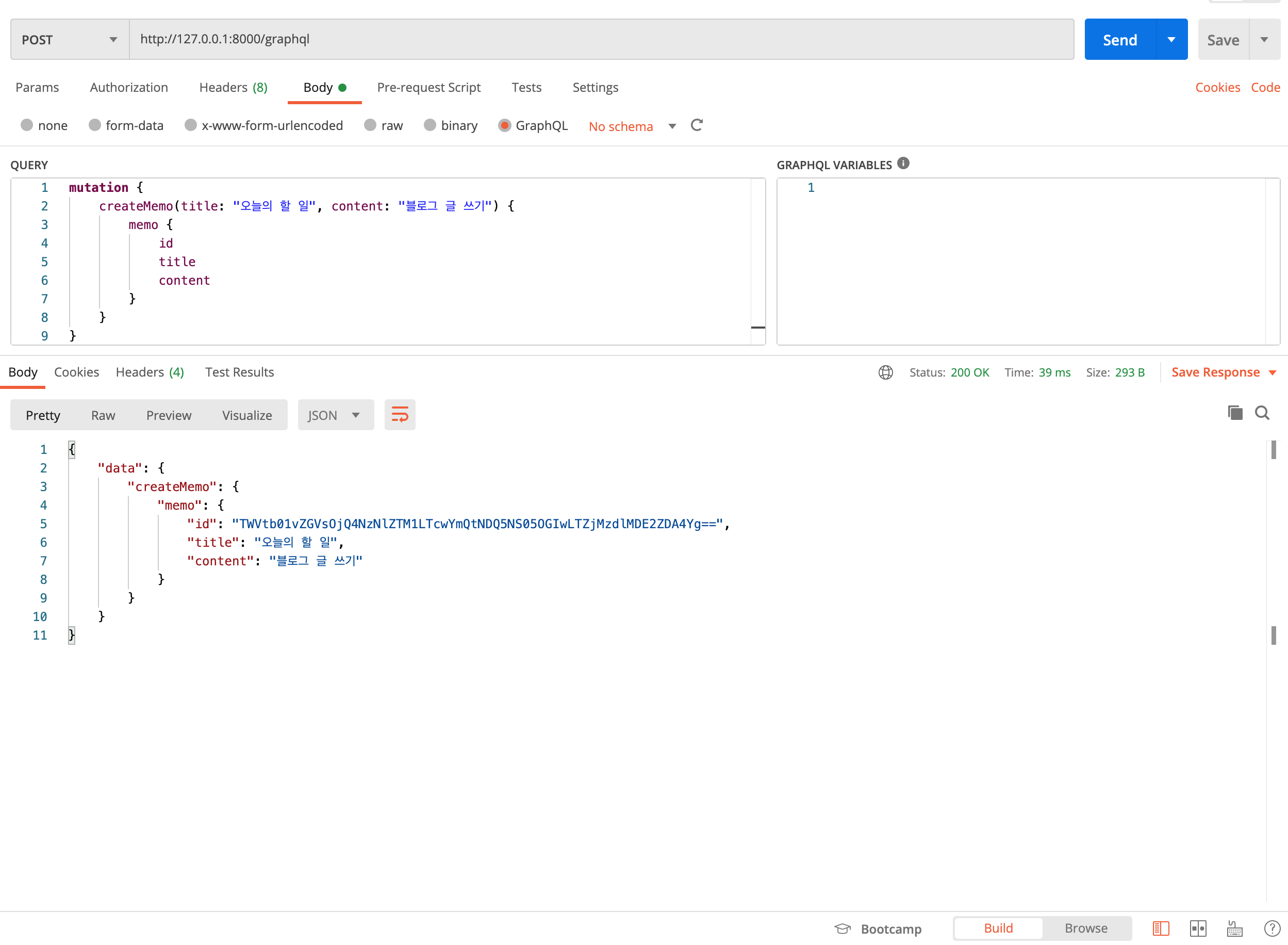Screen dimensions: 1288x945
Task: Click the GraphQL variables info icon
Action: click(x=903, y=164)
